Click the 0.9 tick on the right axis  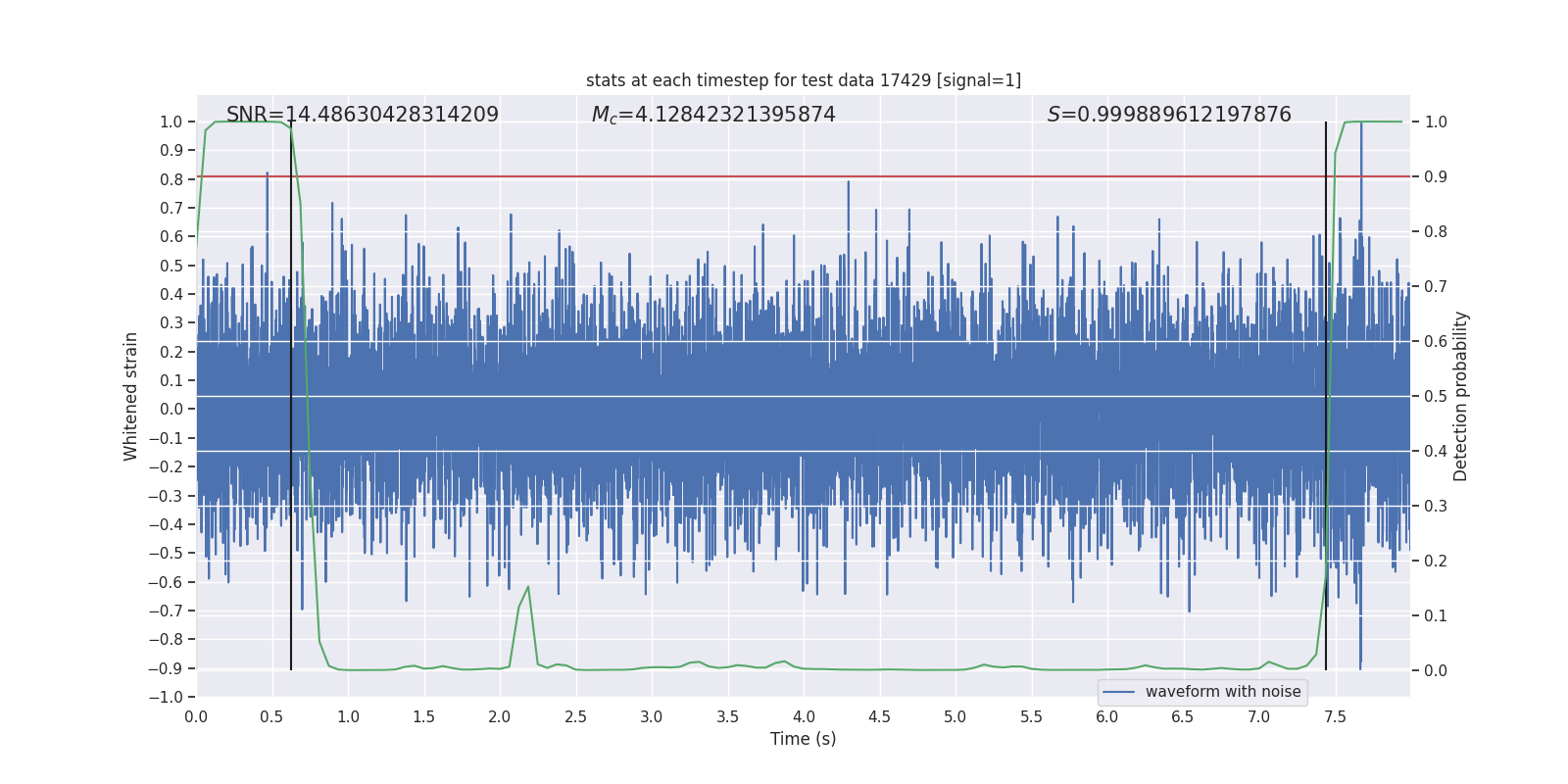(1436, 176)
